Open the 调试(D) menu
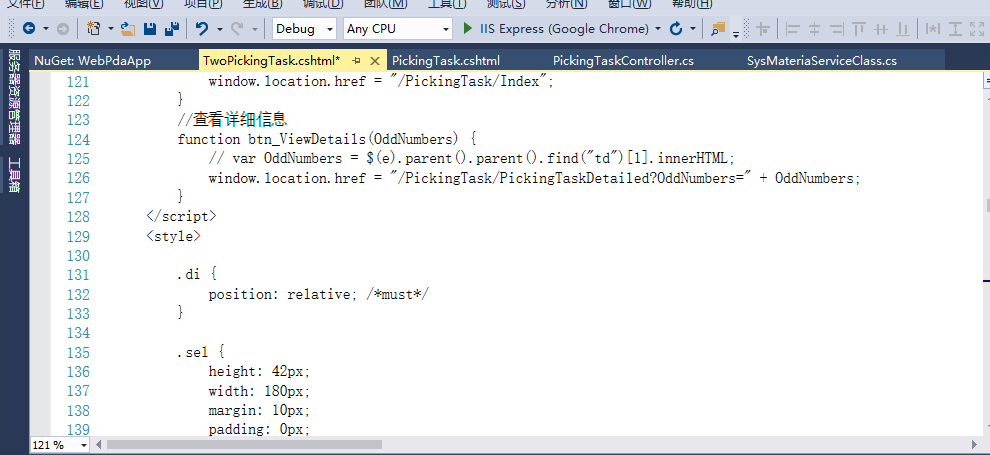This screenshot has width=990, height=455. [x=323, y=4]
